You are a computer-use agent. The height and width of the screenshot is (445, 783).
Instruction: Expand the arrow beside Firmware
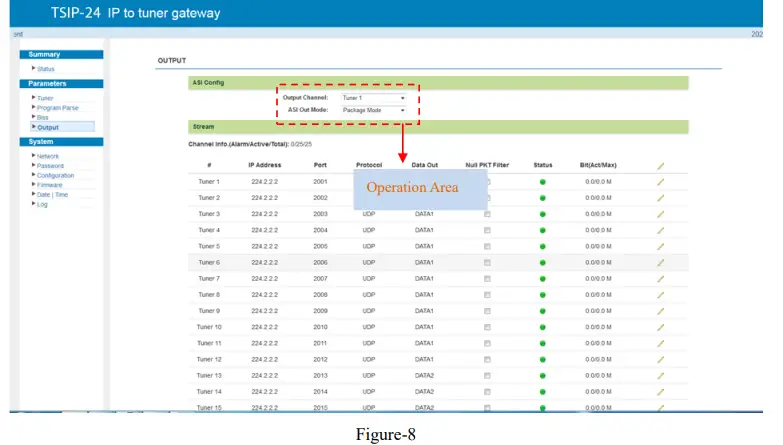pyautogui.click(x=33, y=184)
